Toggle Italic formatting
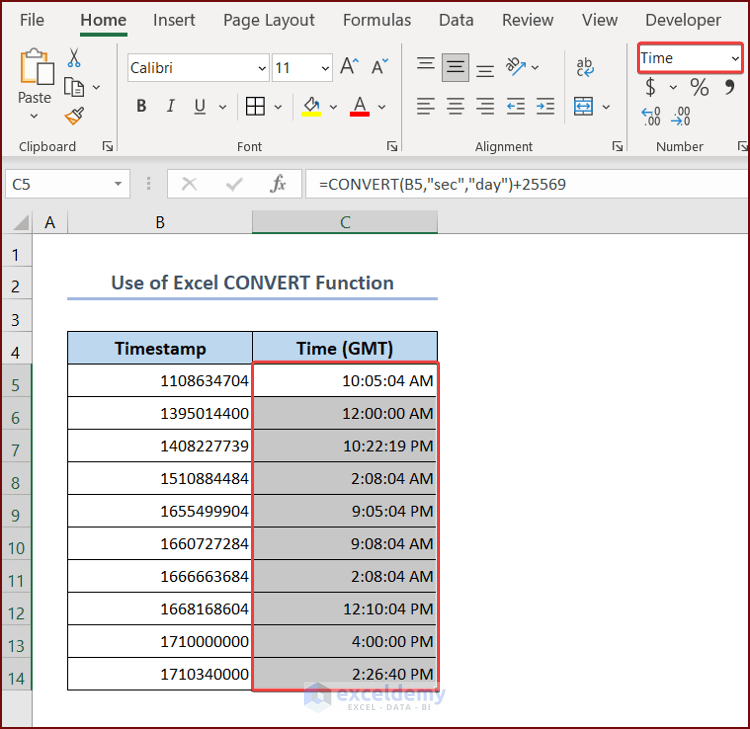This screenshot has width=750, height=729. [172, 106]
